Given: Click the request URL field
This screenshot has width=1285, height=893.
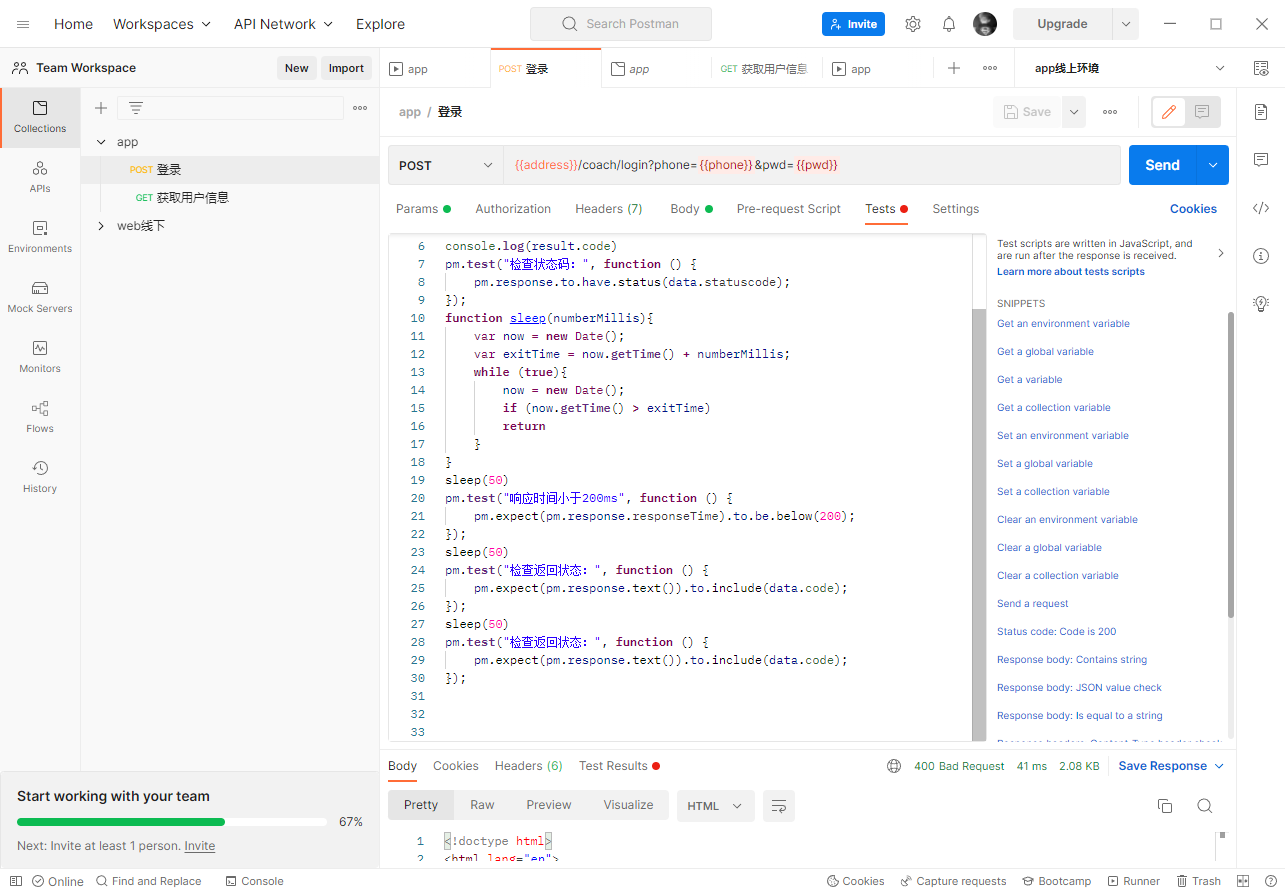Looking at the screenshot, I should tap(811, 165).
